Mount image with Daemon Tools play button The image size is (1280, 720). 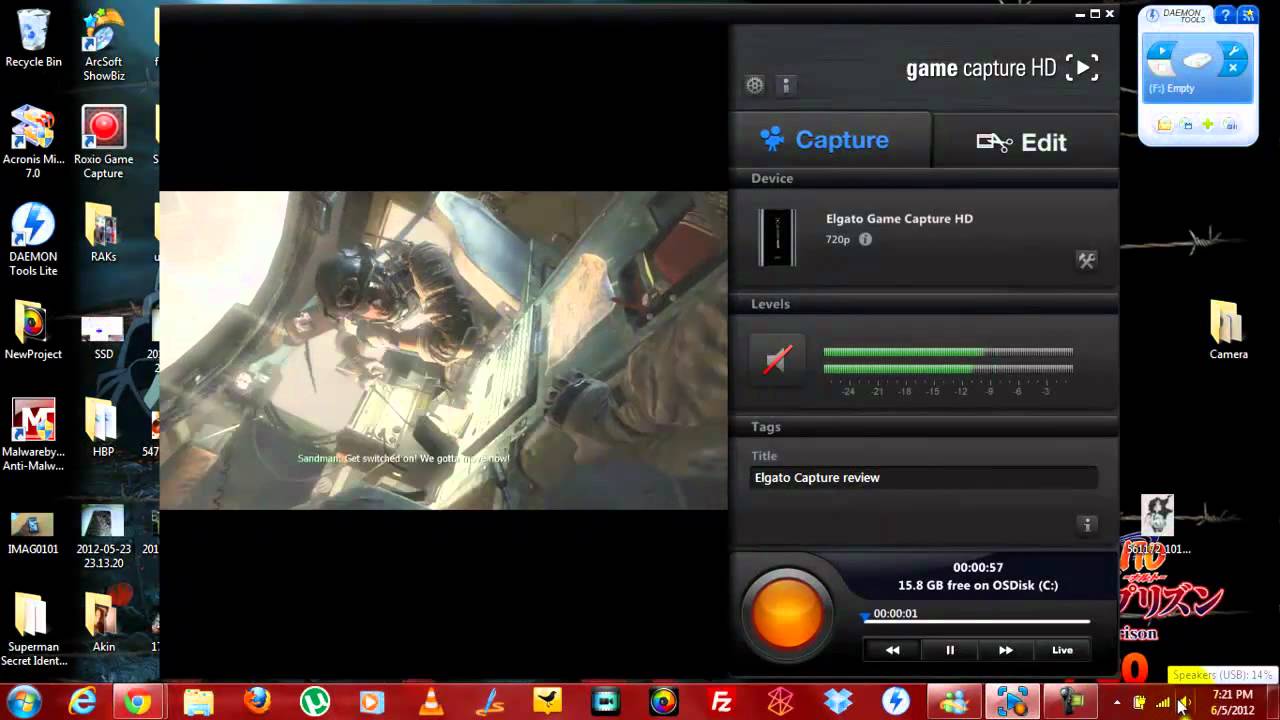click(1160, 51)
